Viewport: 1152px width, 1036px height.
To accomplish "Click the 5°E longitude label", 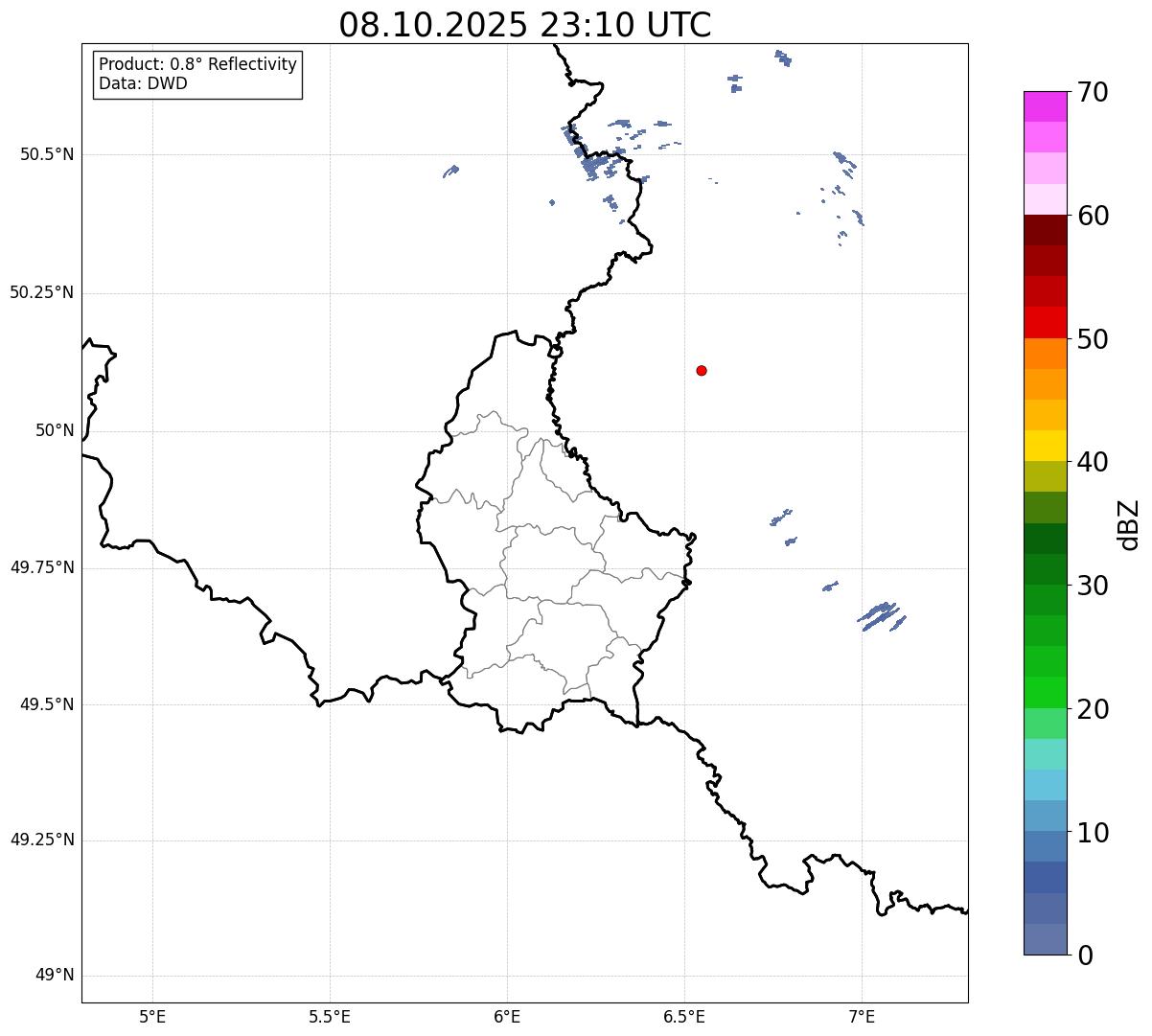I will click(x=152, y=1016).
